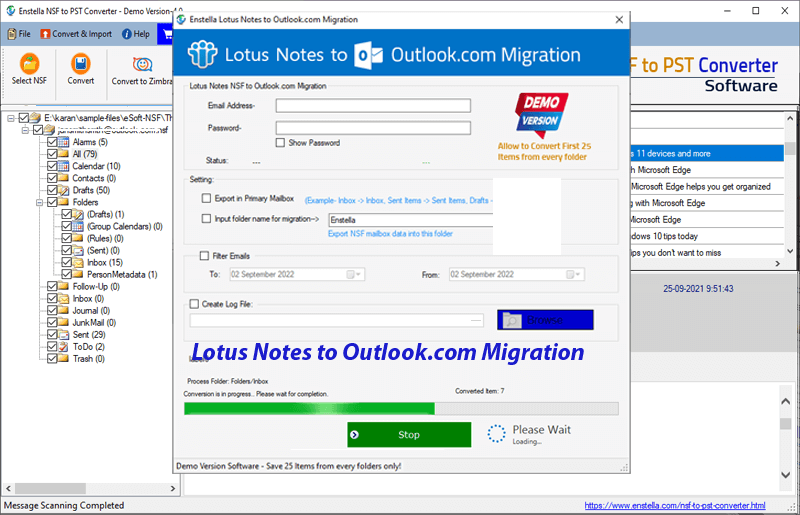Click the shopping cart icon in menu bar
This screenshot has width=800, height=515.
(x=166, y=34)
